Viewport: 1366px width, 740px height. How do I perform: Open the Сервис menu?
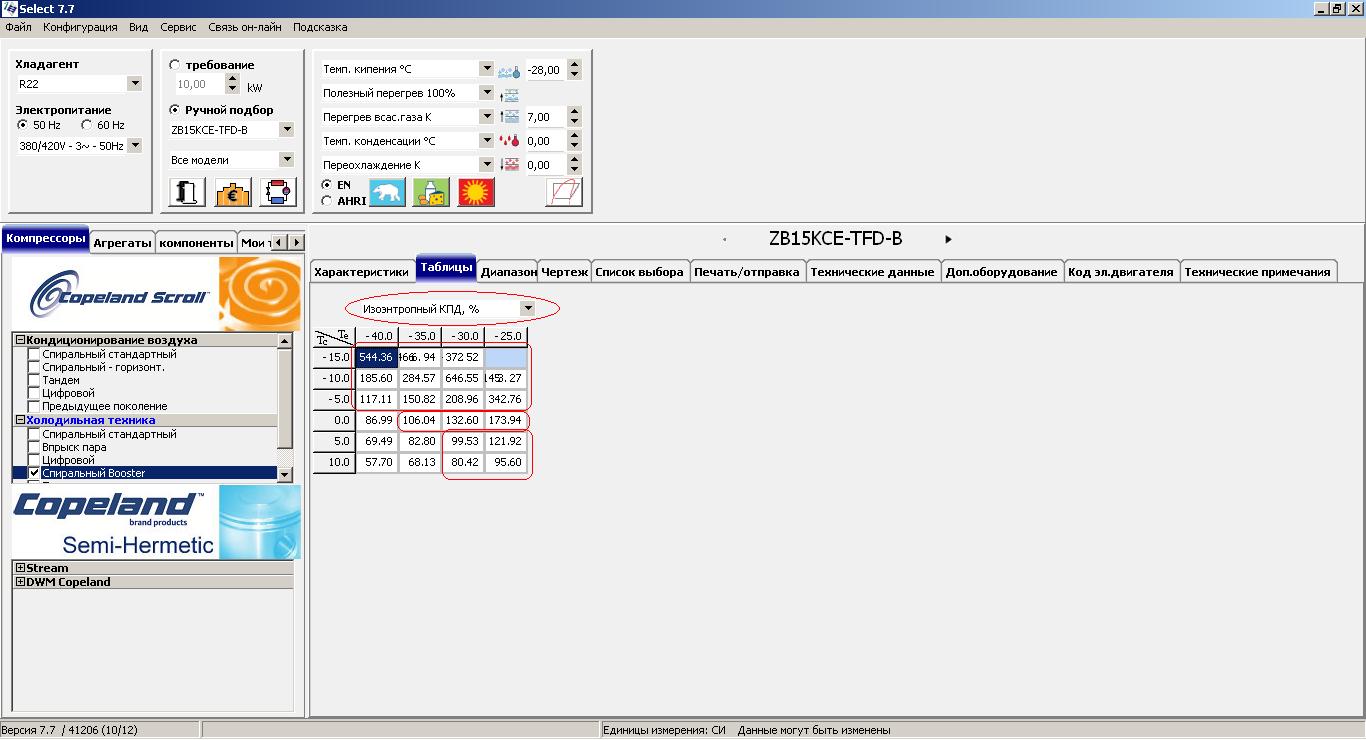click(x=178, y=27)
